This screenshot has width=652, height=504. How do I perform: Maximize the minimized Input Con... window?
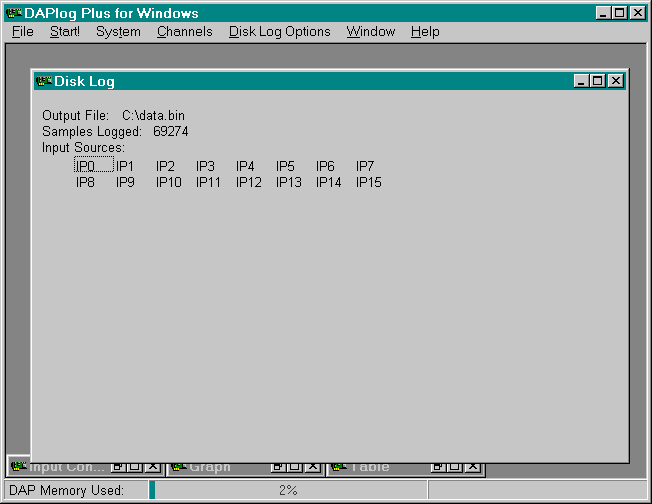click(x=135, y=467)
